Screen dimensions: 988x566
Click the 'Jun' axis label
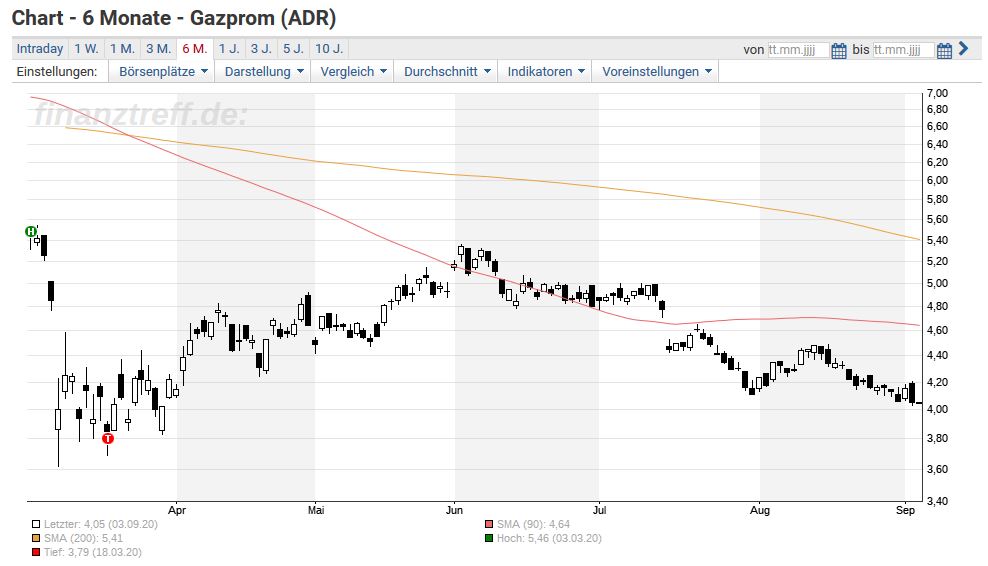pyautogui.click(x=454, y=510)
